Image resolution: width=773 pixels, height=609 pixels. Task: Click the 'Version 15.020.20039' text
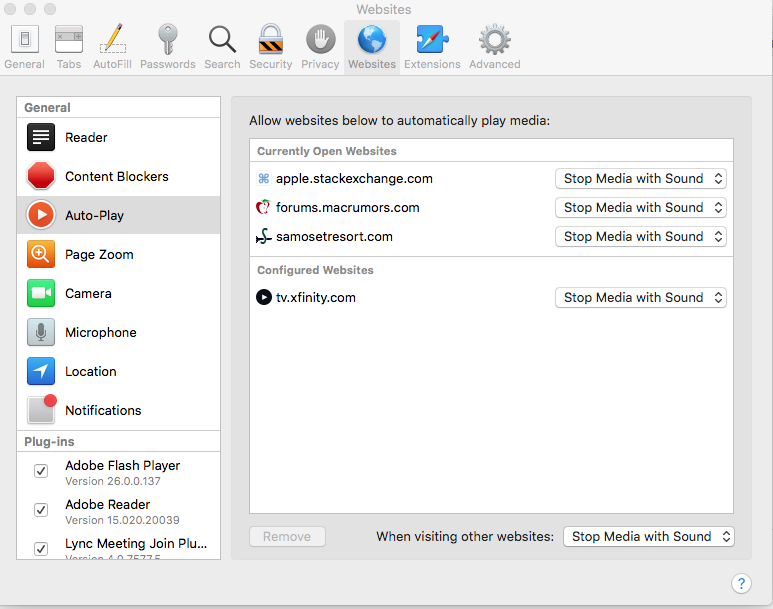point(122,520)
